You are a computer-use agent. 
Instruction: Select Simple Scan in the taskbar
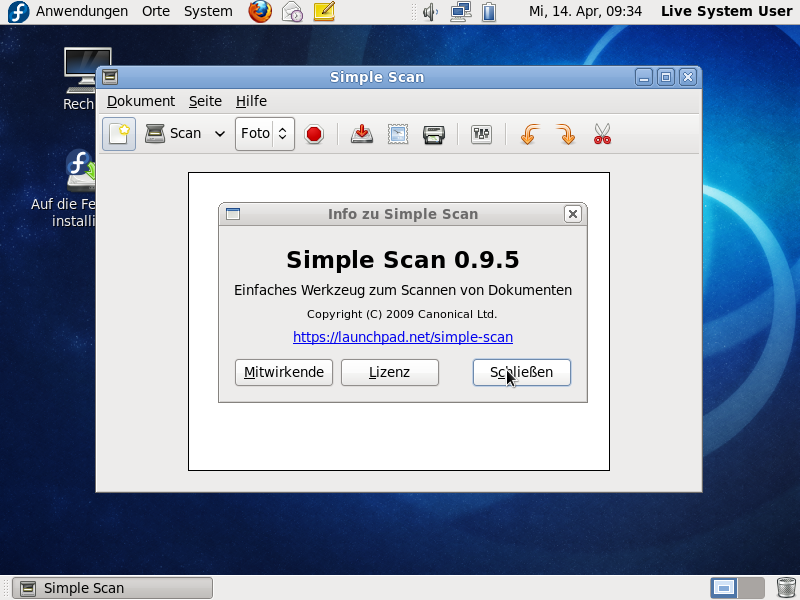pyautogui.click(x=112, y=588)
